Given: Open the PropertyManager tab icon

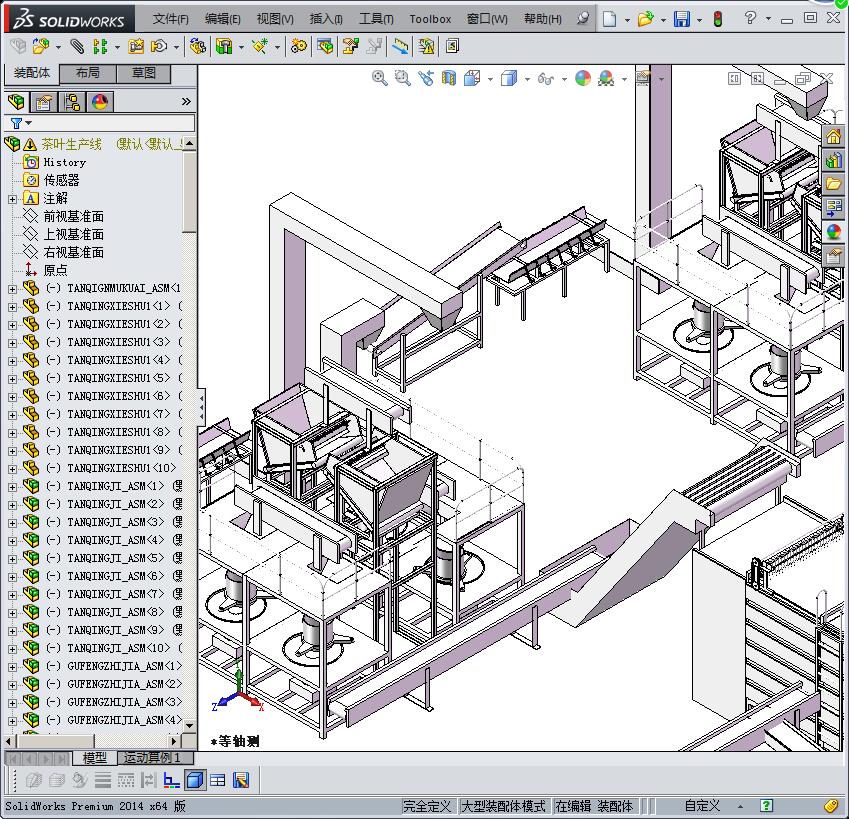Looking at the screenshot, I should click(44, 102).
